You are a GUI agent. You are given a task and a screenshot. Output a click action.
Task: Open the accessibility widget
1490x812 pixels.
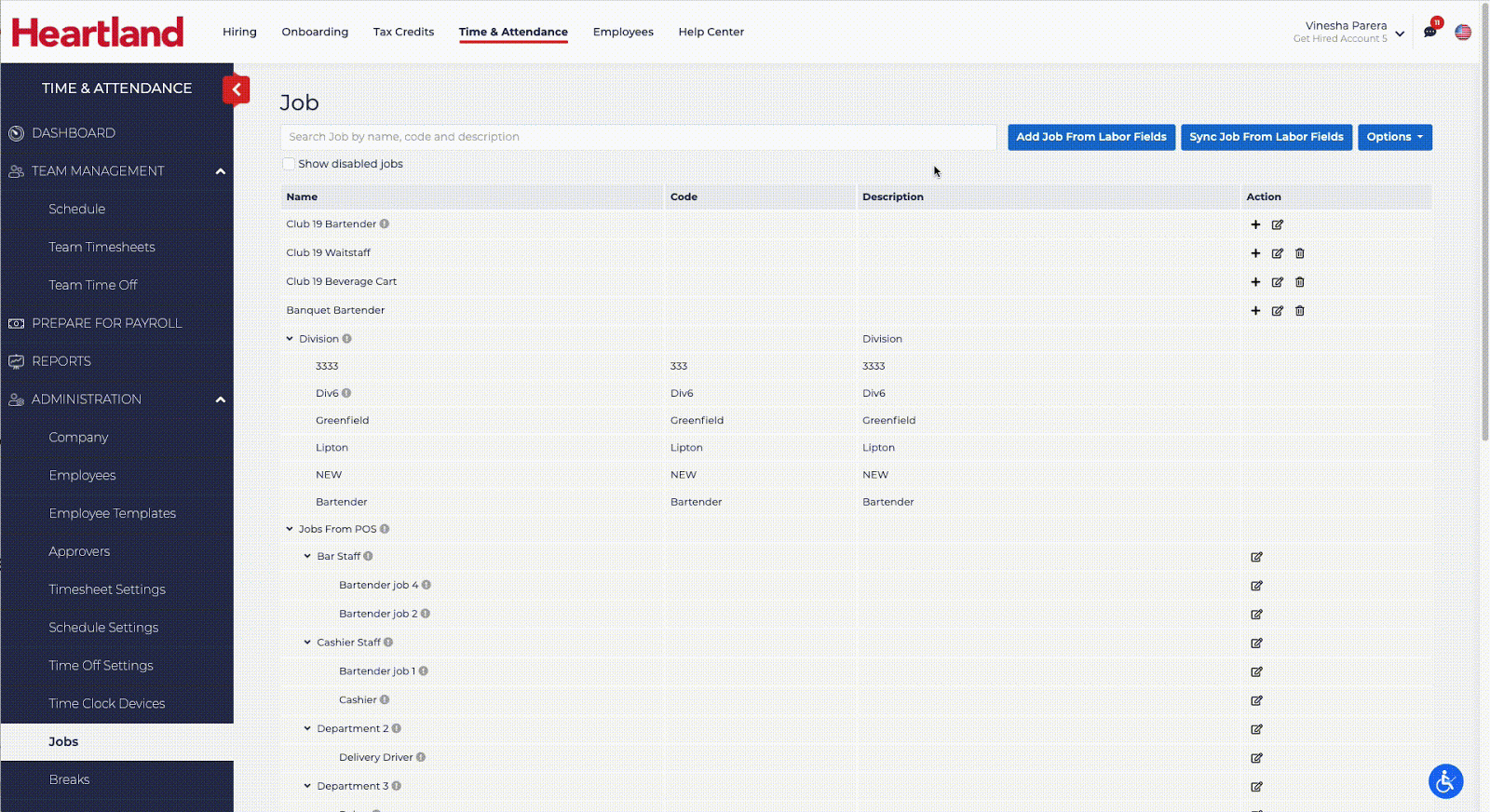pyautogui.click(x=1445, y=781)
